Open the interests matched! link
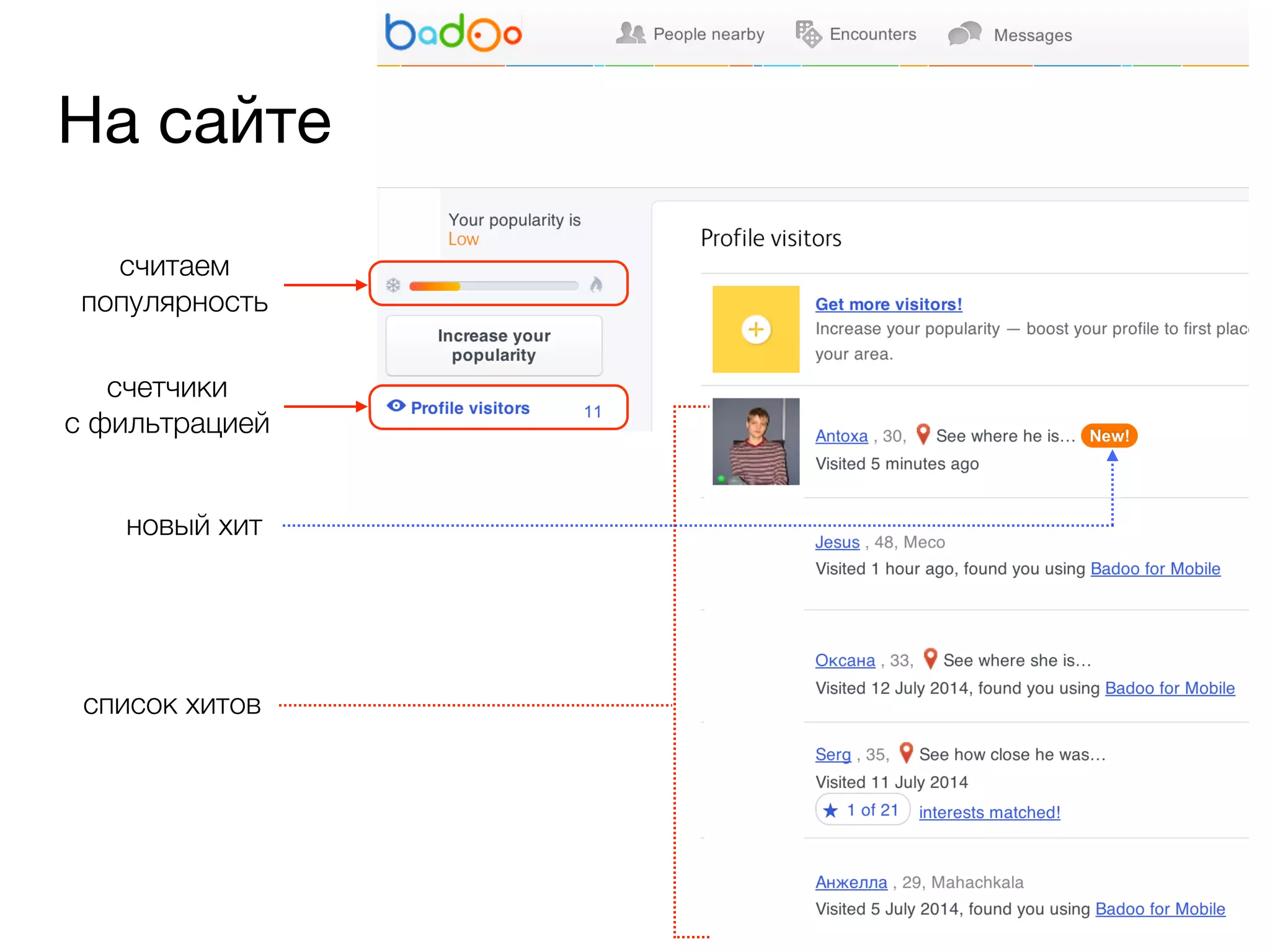 click(989, 812)
